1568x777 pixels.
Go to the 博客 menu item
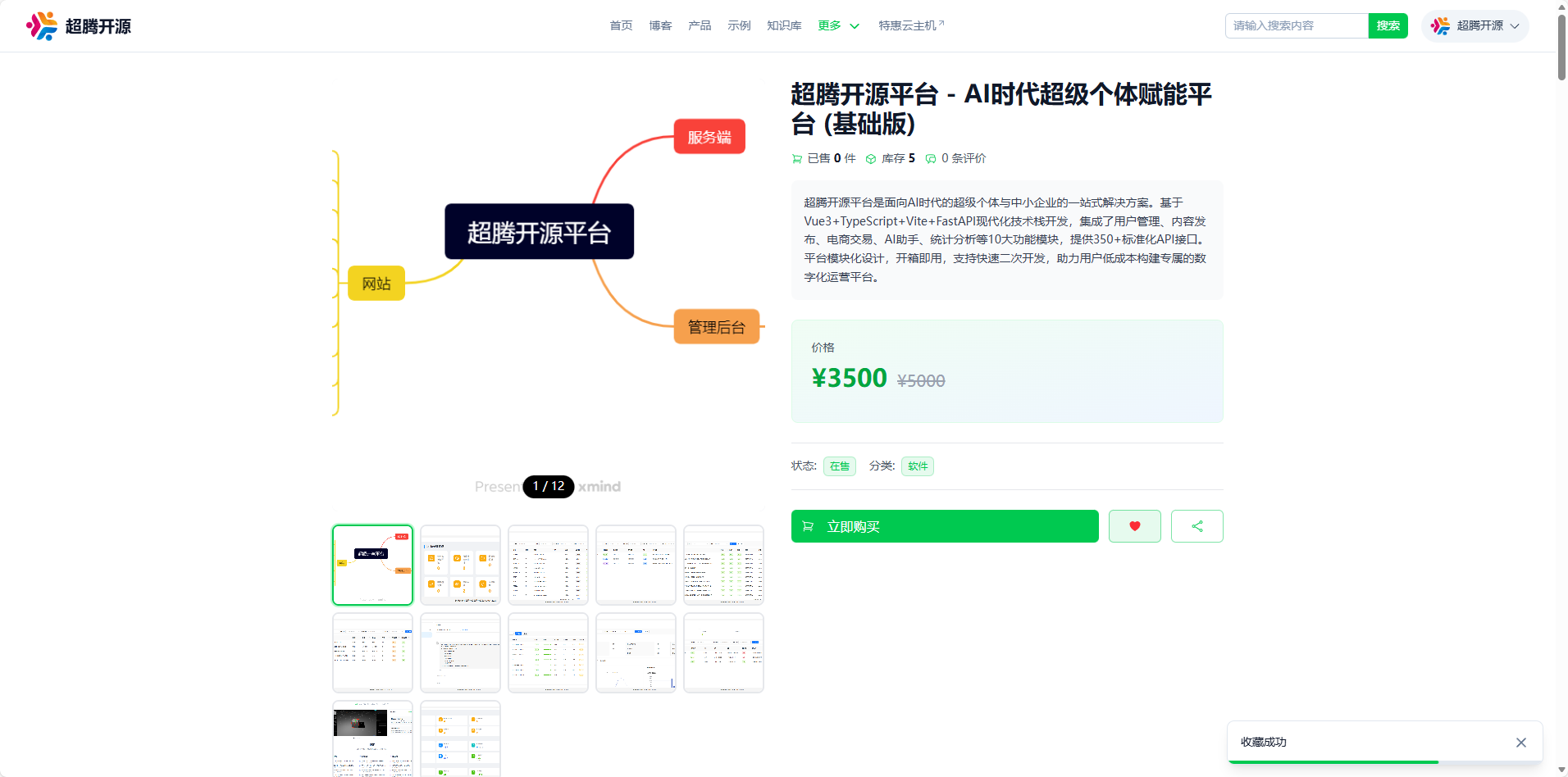coord(660,25)
